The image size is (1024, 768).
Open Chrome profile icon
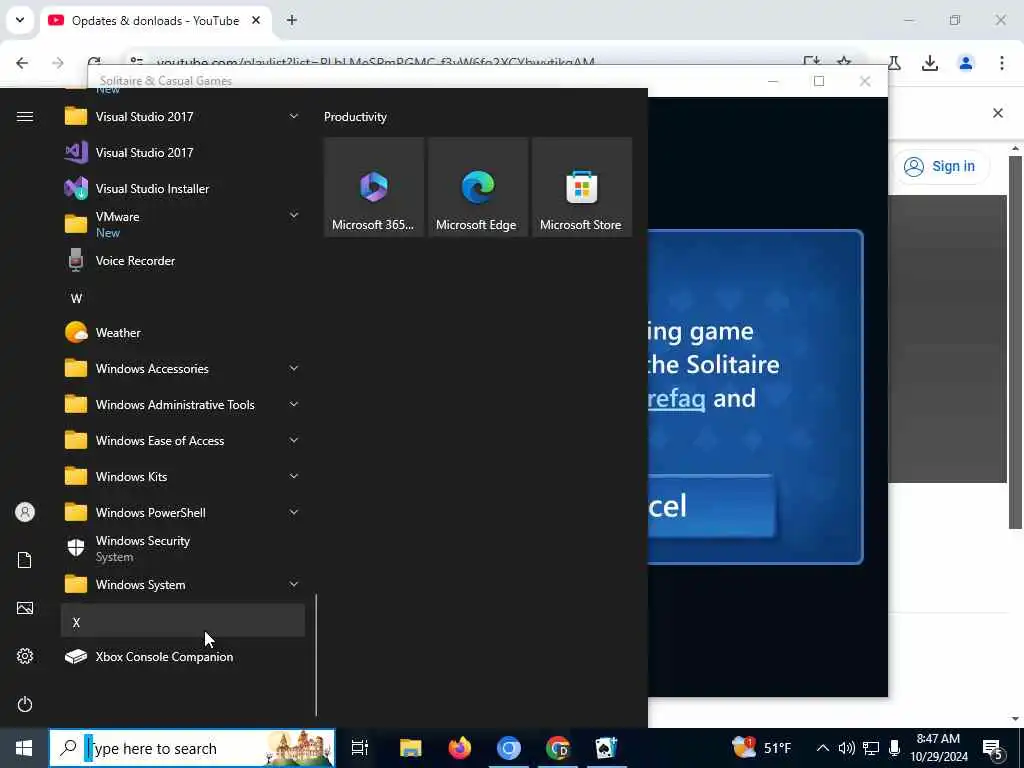(x=965, y=63)
